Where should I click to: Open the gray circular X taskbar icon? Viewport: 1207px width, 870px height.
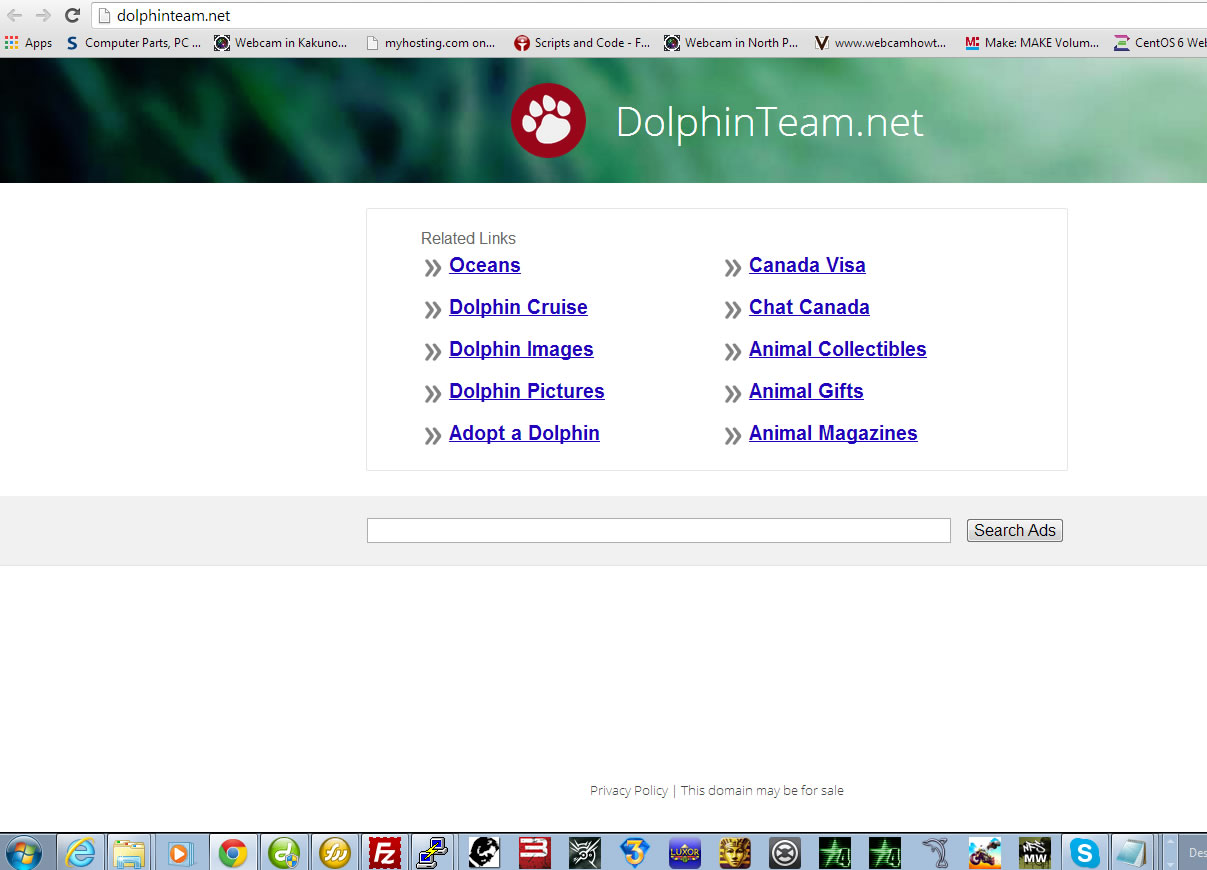[x=785, y=852]
